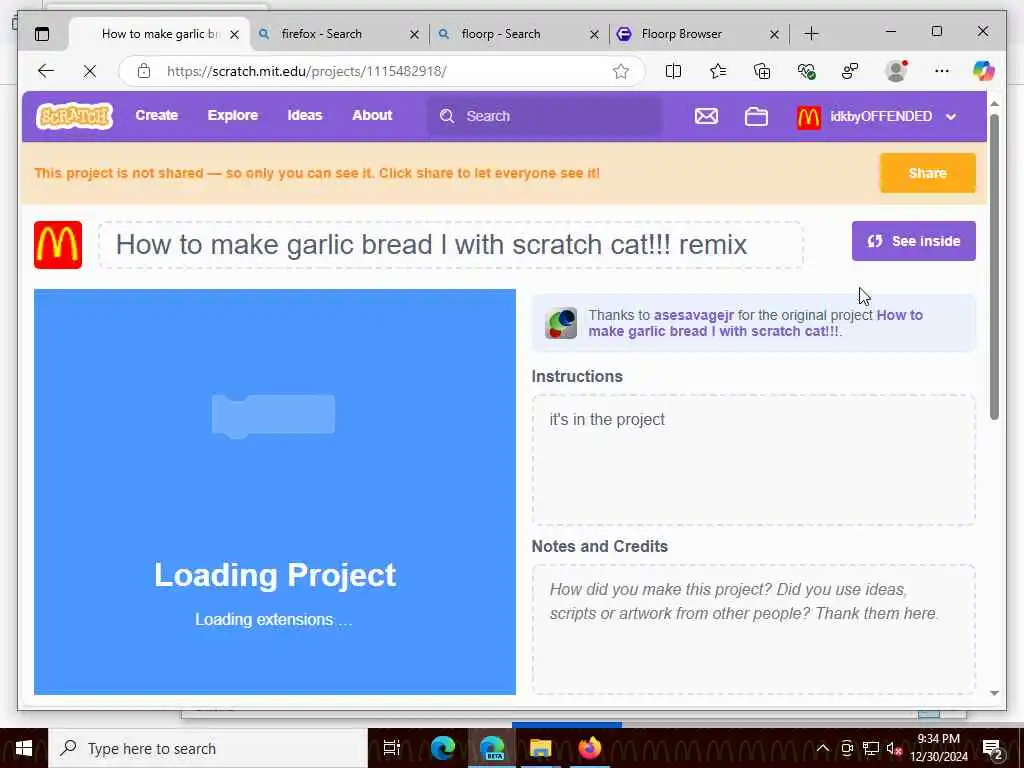
Task: Open the network tray icon
Action: 871,749
